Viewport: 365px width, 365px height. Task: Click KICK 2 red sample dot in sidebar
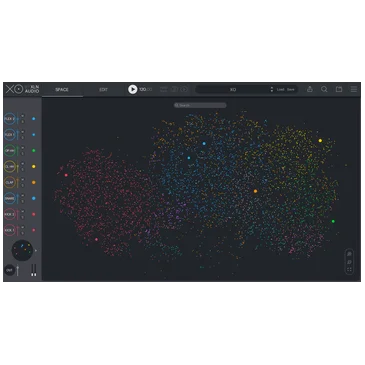tap(33, 214)
